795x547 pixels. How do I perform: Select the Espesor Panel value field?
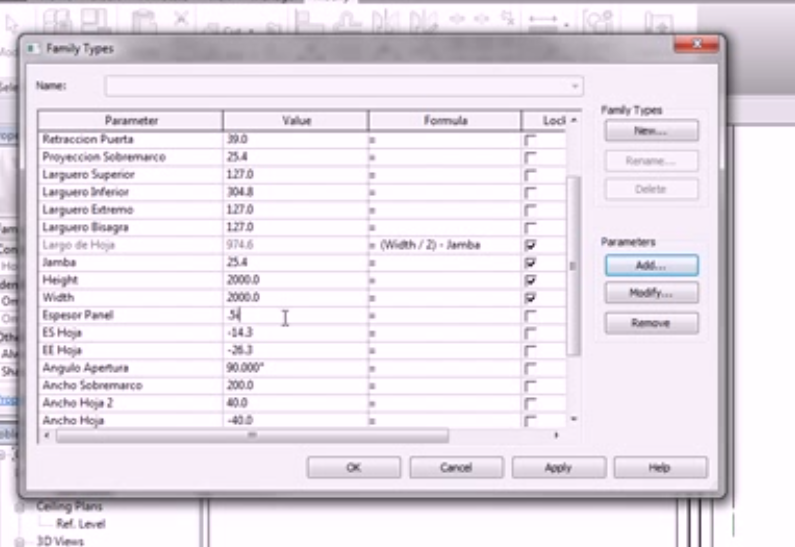296,315
